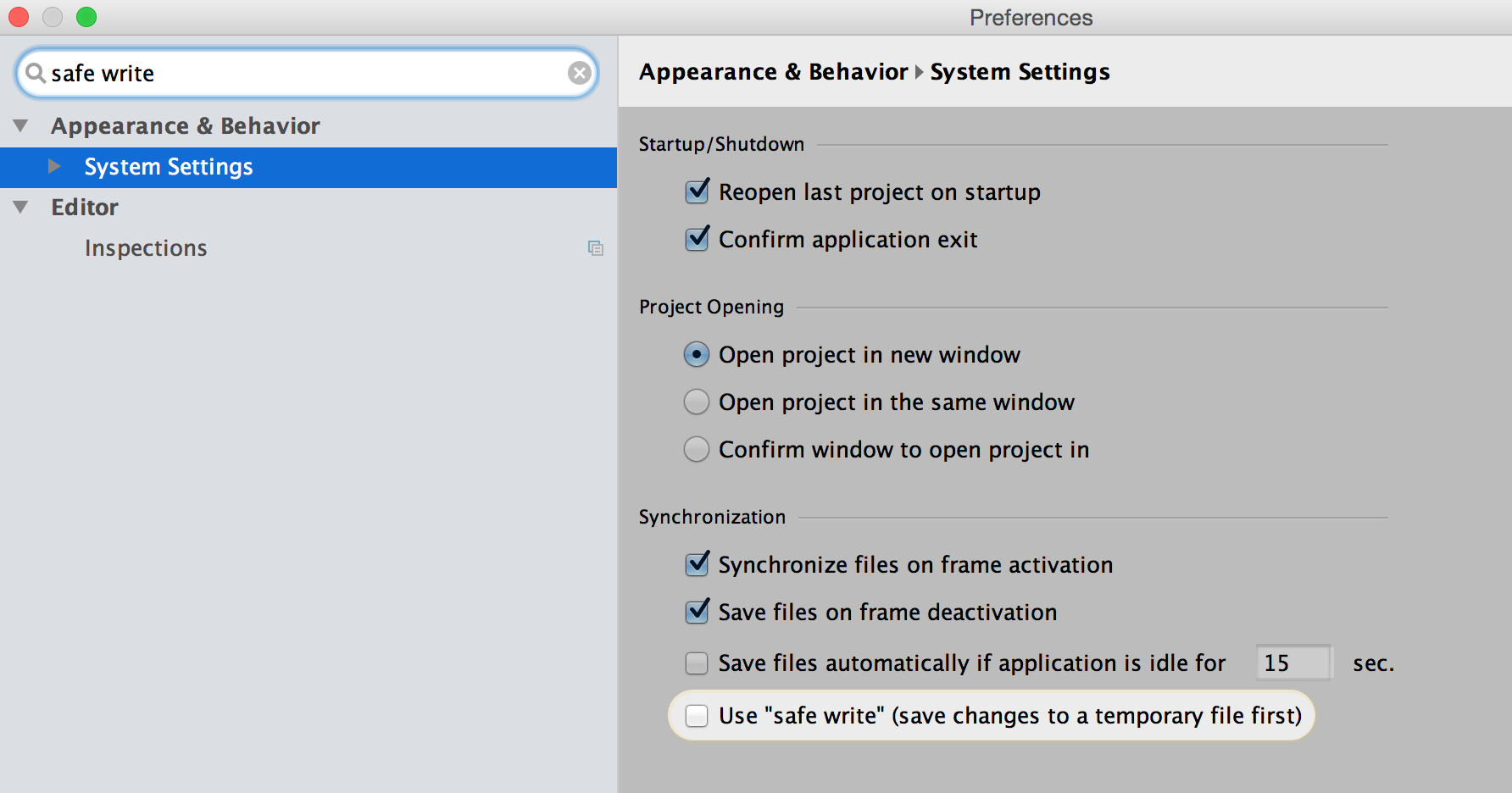Uncheck Reopen last project on startup
Viewport: 1512px width, 793px height.
(x=697, y=192)
